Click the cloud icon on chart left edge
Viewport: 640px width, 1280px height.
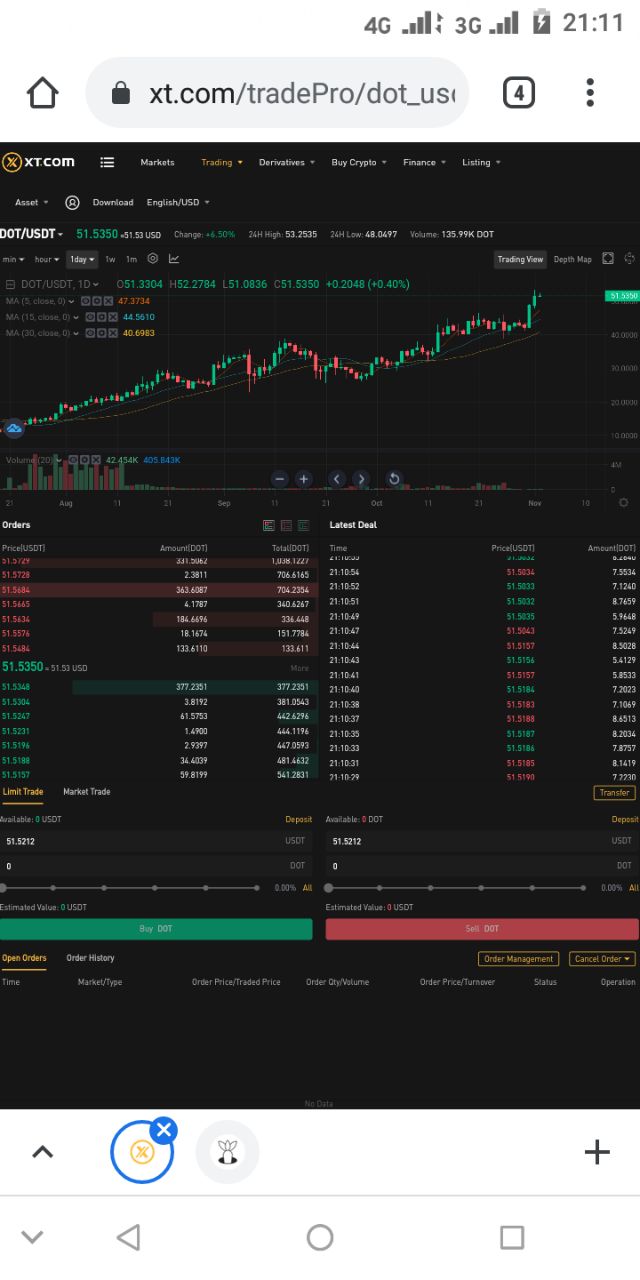pos(14,428)
